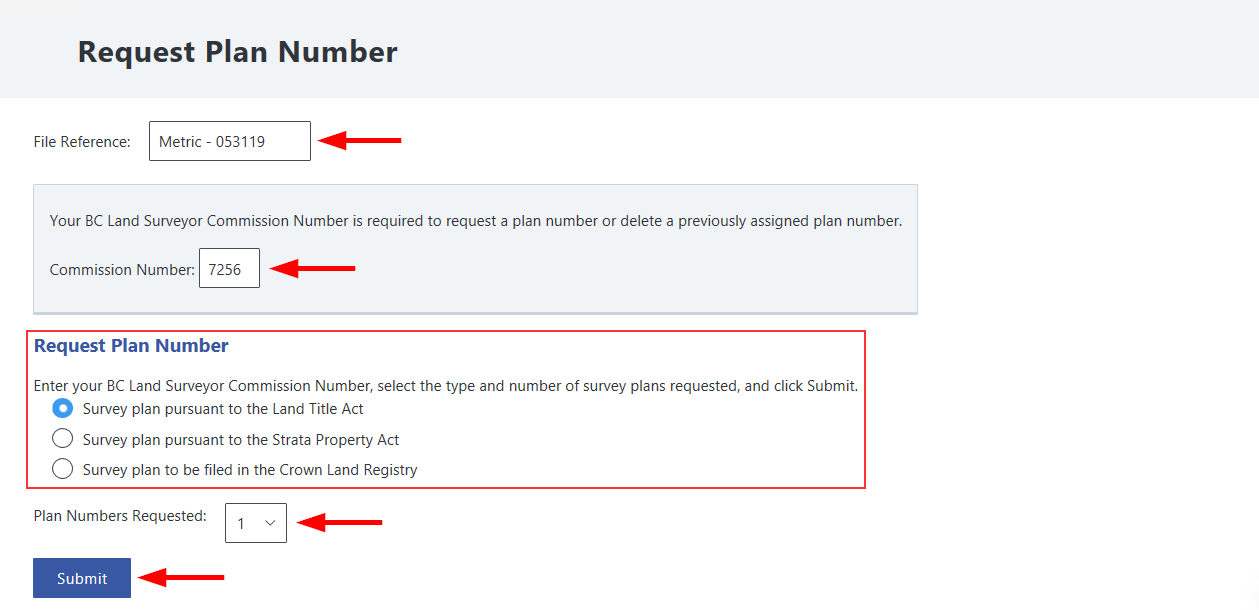The height and width of the screenshot is (610, 1259).
Task: Click the blue Request Plan Number section heading
Action: [x=131, y=346]
